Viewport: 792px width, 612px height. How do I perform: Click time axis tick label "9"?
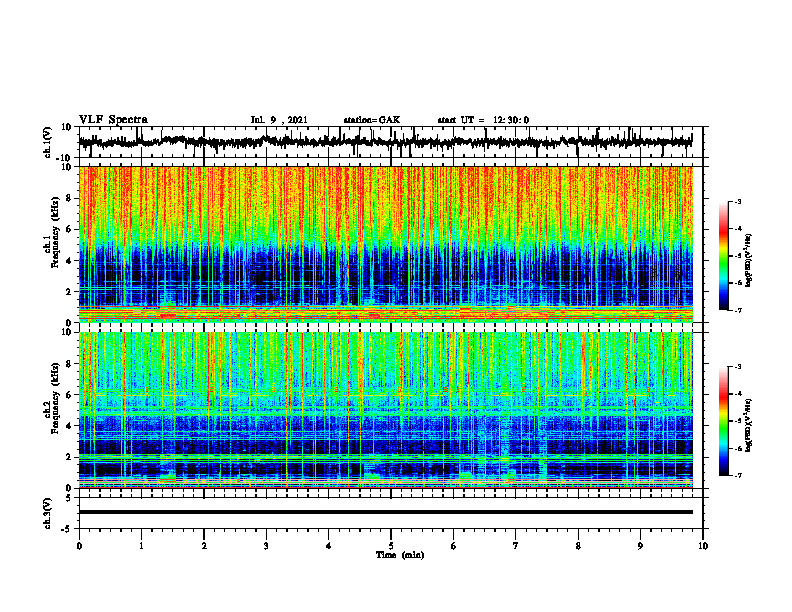(640, 546)
